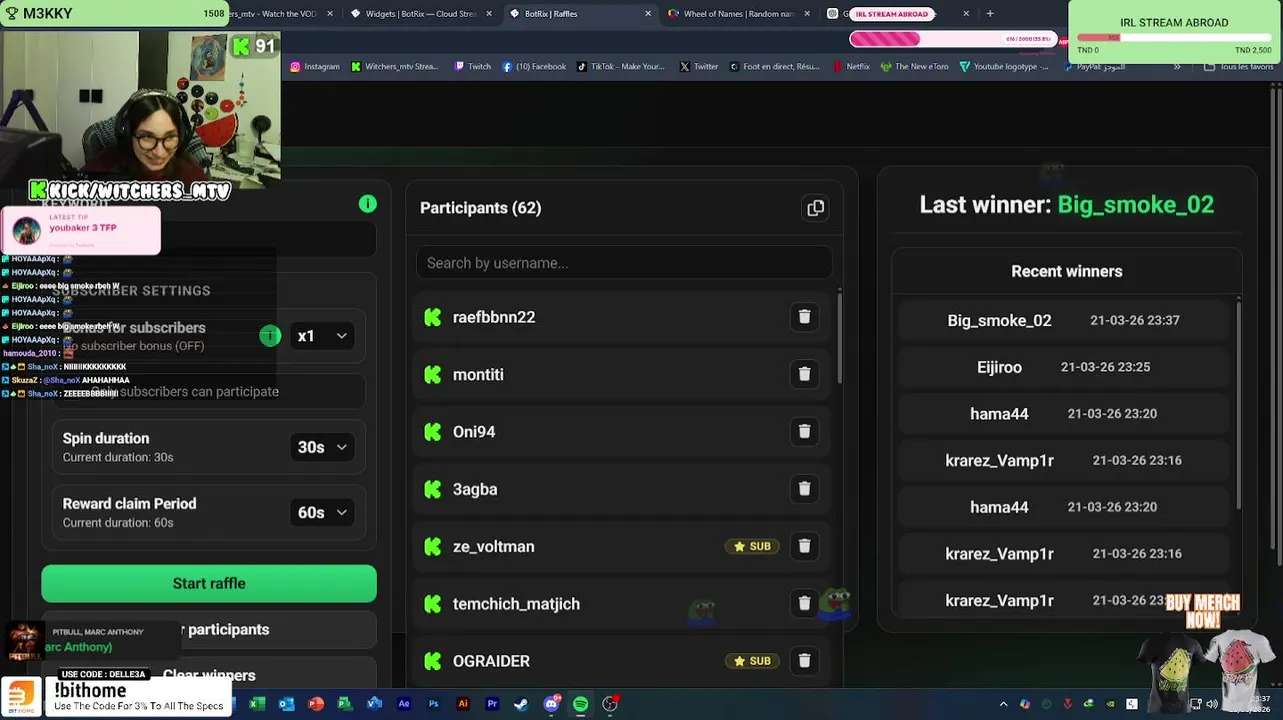This screenshot has height=720, width=1283.
Task: Click Kick logo beside montiti
Action: (x=433, y=374)
